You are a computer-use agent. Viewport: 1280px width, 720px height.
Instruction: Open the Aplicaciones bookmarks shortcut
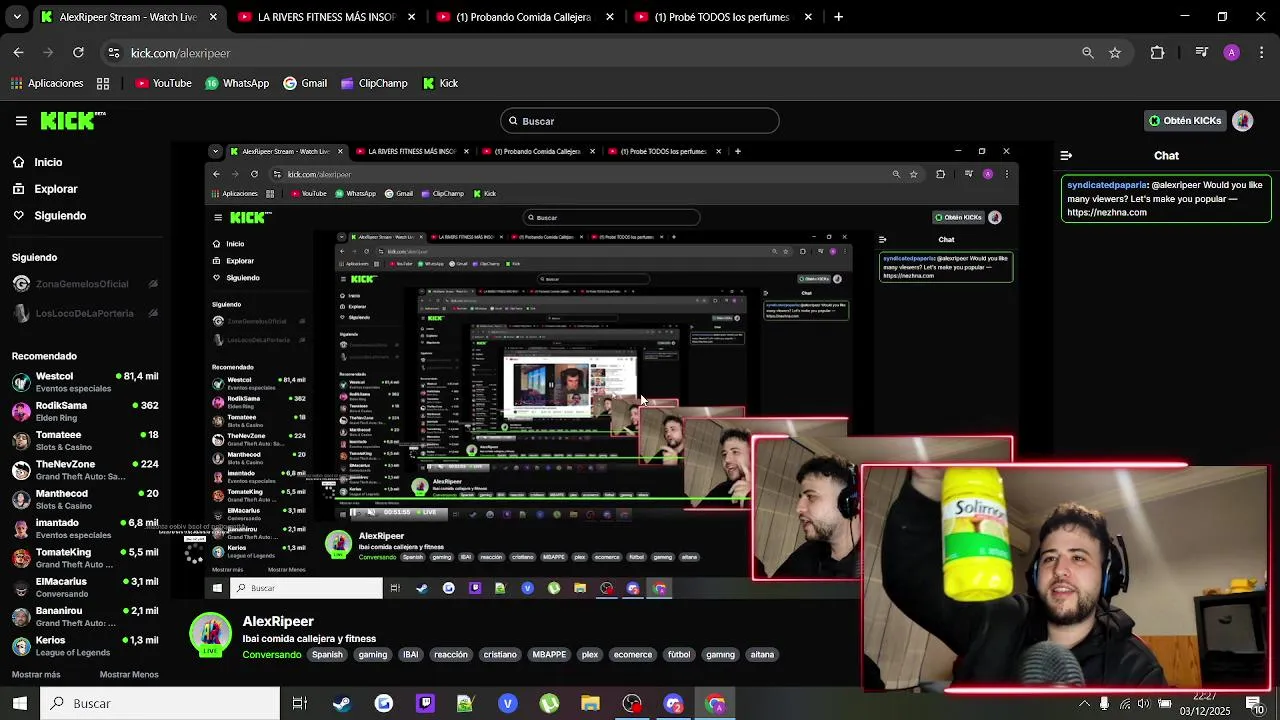pos(46,83)
